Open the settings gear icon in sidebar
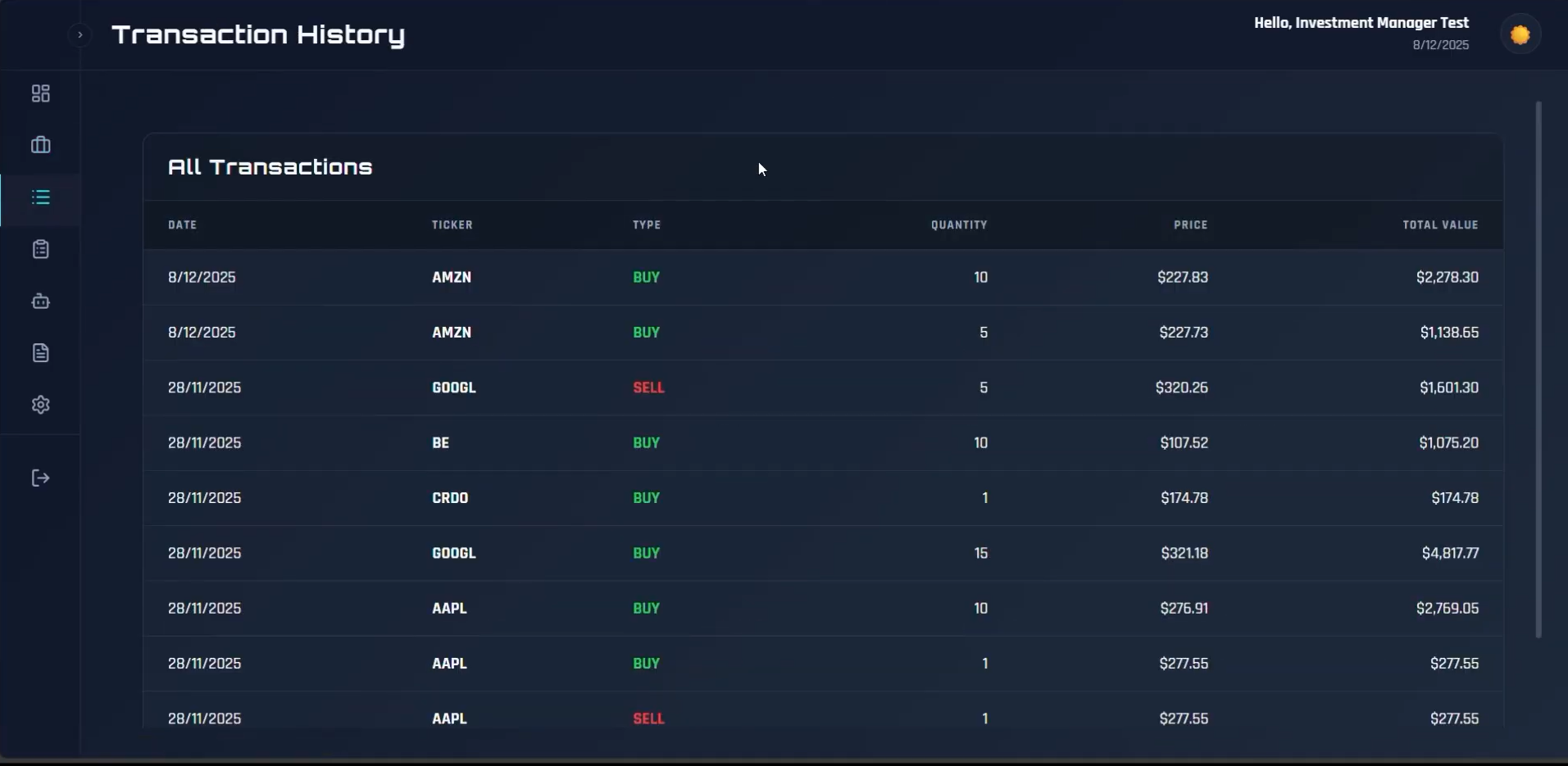 40,405
